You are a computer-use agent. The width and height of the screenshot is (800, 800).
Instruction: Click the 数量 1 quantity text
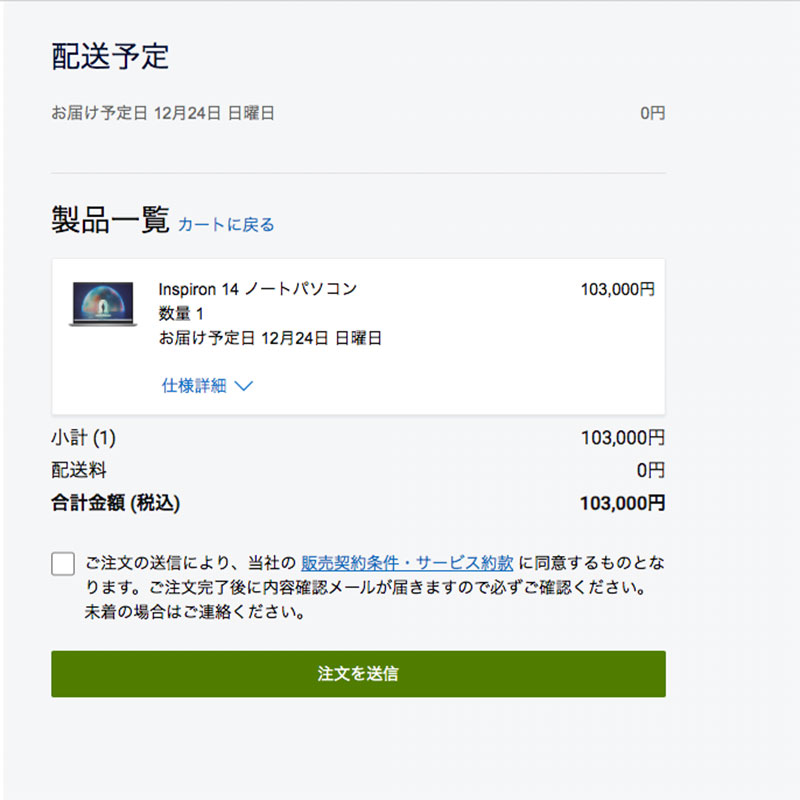pyautogui.click(x=181, y=314)
